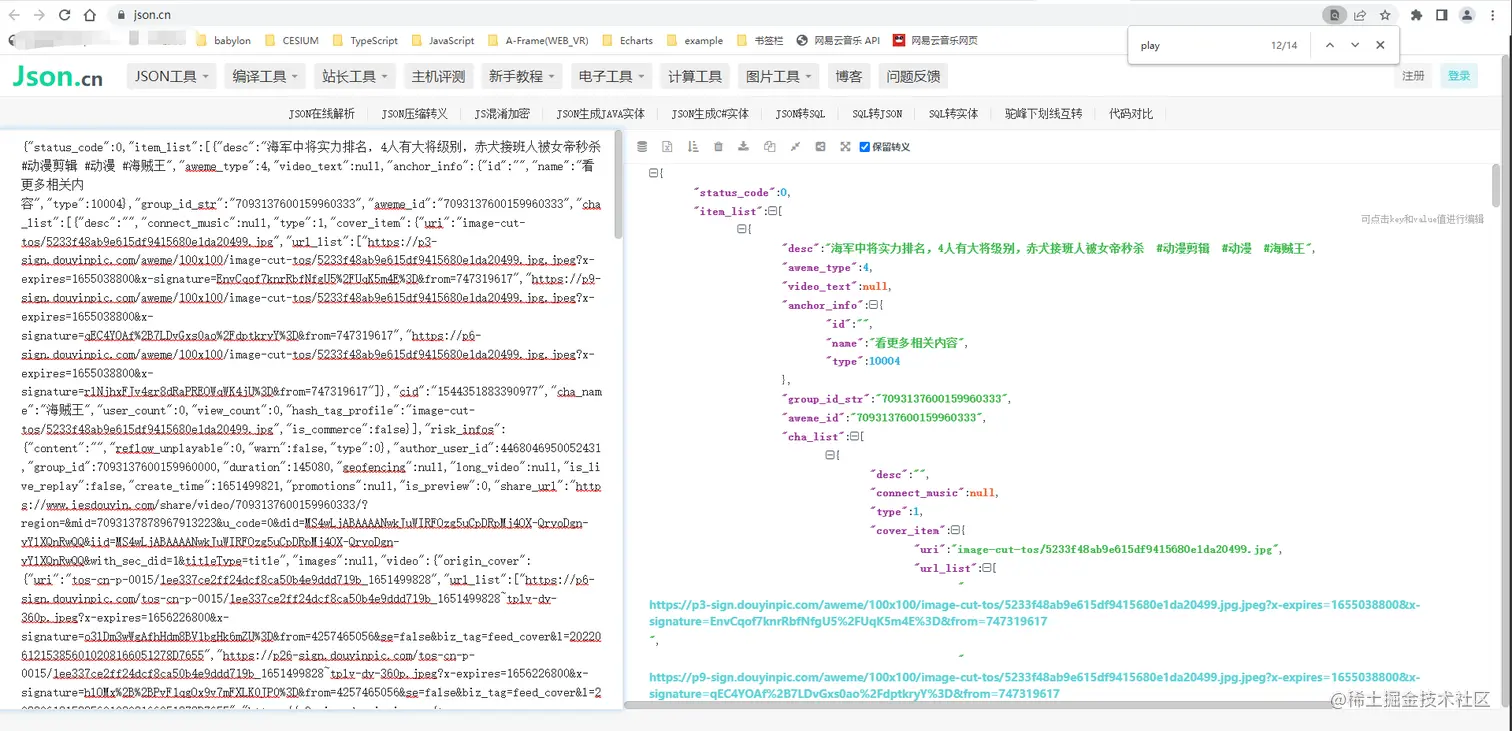Screen dimensions: 1512x731
Task: Click the find-in-page icon in address bar
Action: click(x=1334, y=15)
